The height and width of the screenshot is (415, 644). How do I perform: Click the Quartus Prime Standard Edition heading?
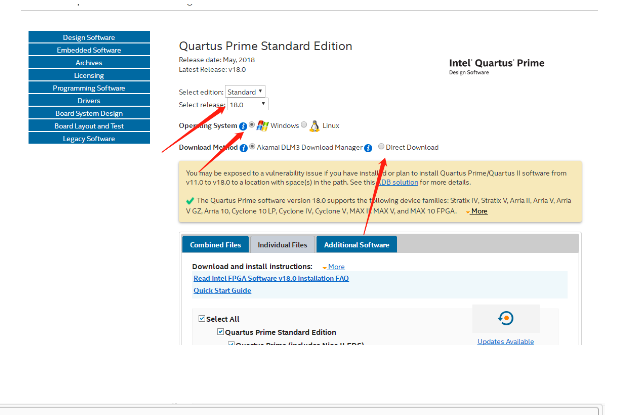pyautogui.click(x=266, y=46)
